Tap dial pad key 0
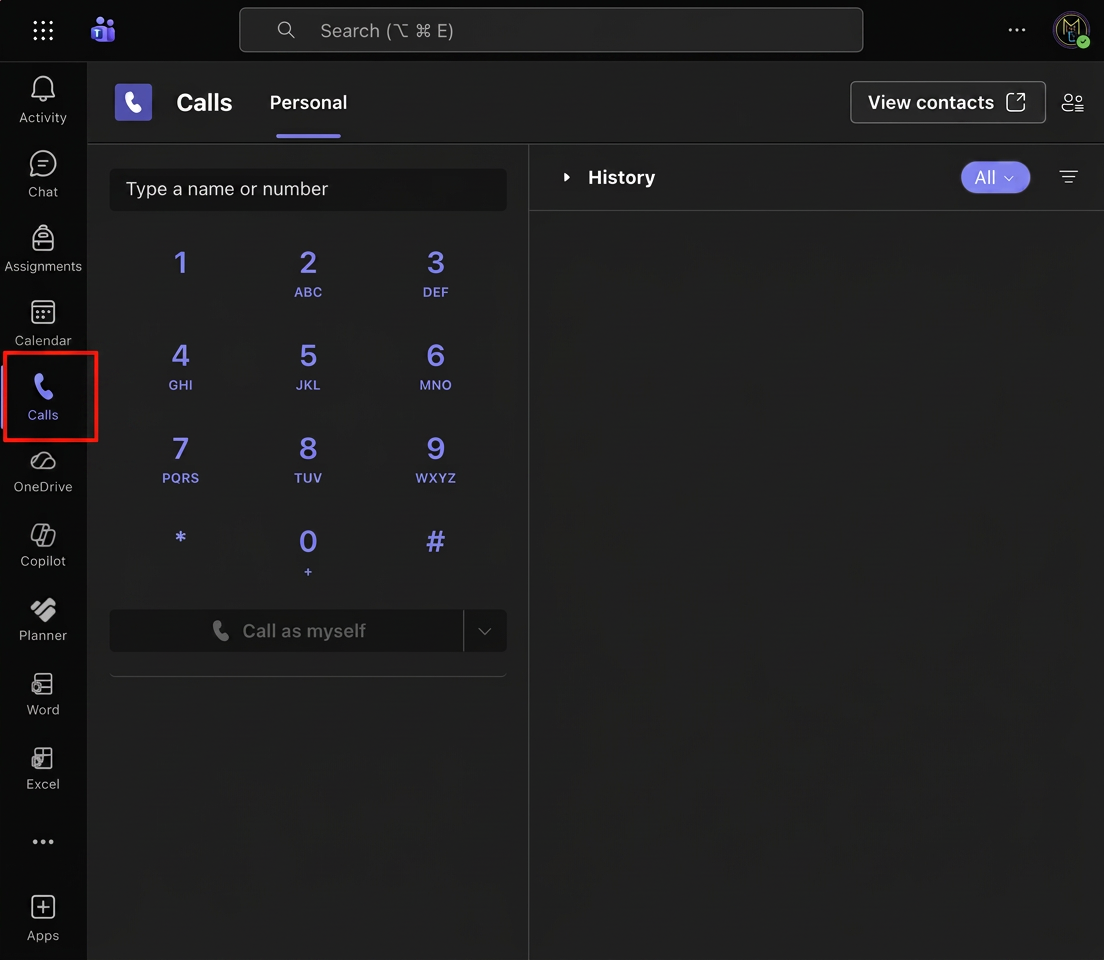1104x960 pixels. 308,551
